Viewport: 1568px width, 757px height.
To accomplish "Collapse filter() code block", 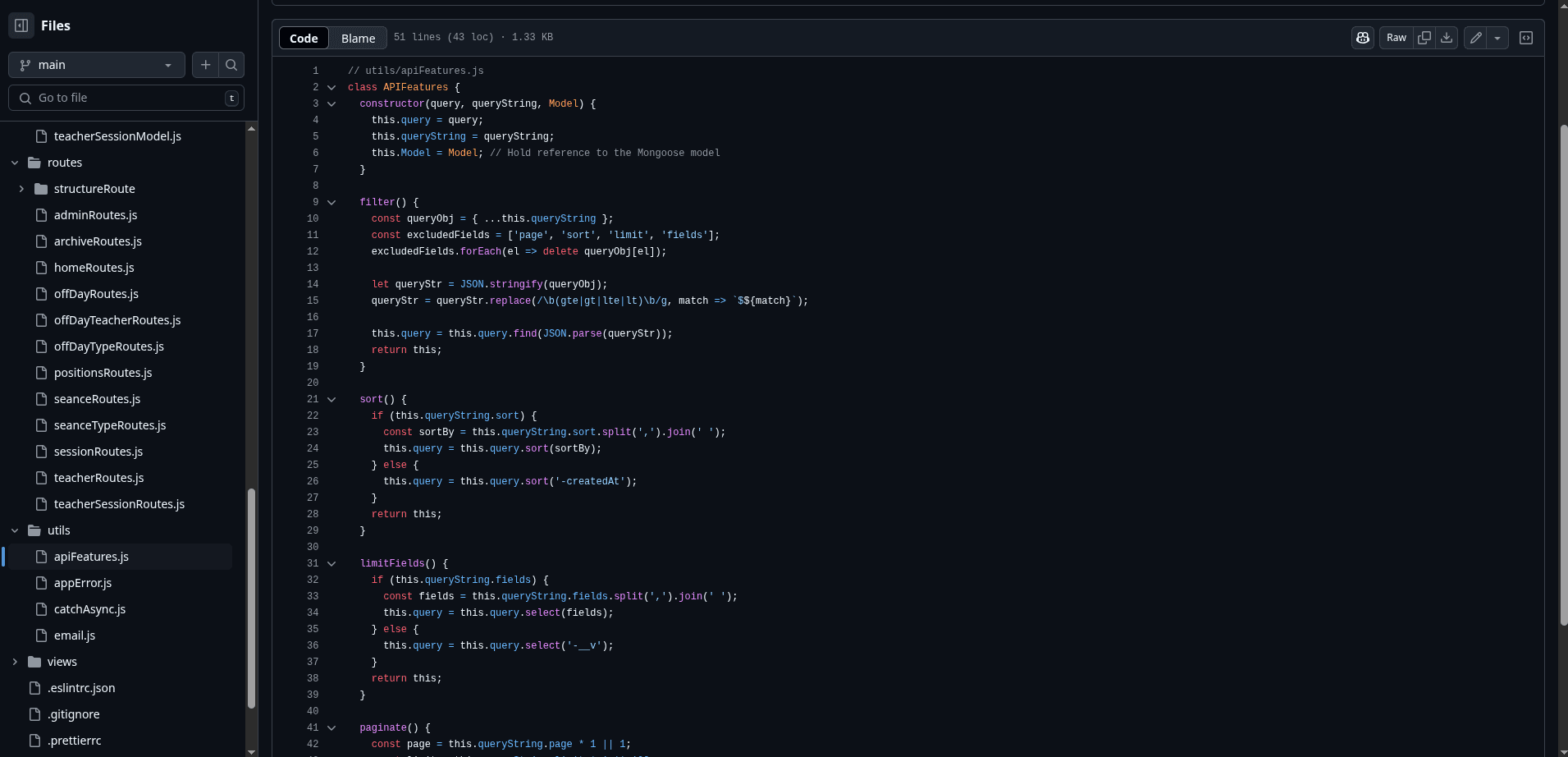I will tap(331, 202).
